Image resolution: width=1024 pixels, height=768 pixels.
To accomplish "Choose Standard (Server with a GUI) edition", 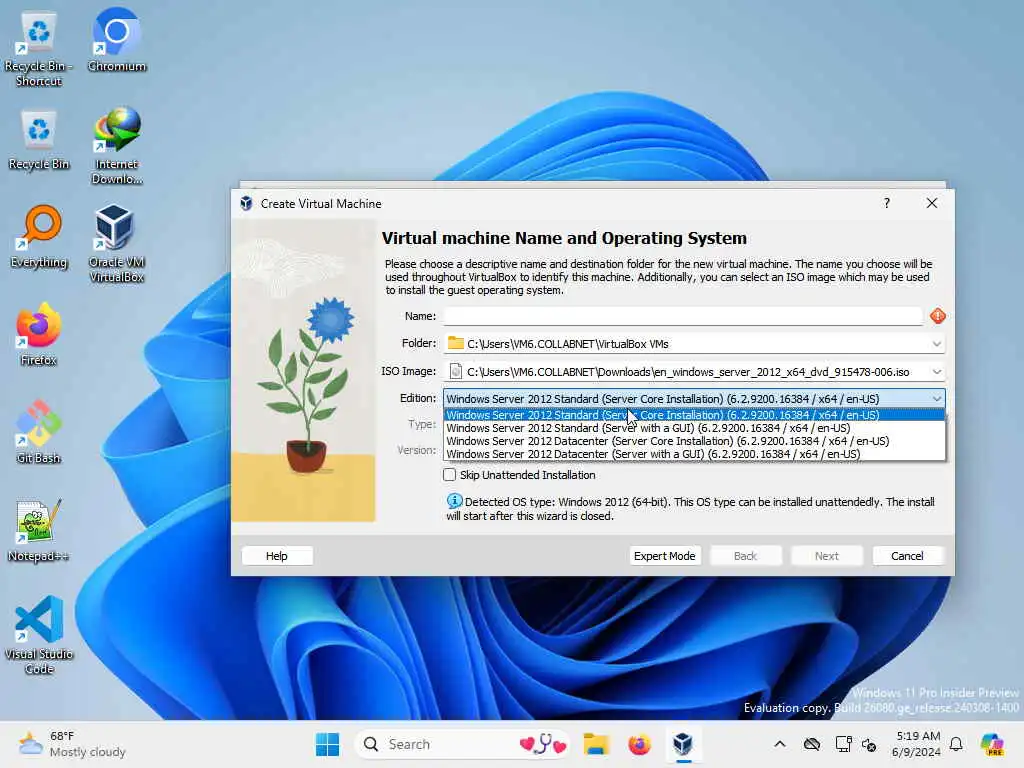I will [x=694, y=428].
